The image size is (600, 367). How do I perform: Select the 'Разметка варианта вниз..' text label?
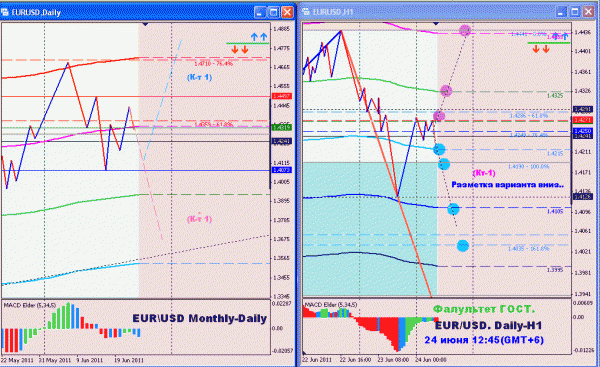pyautogui.click(x=508, y=185)
